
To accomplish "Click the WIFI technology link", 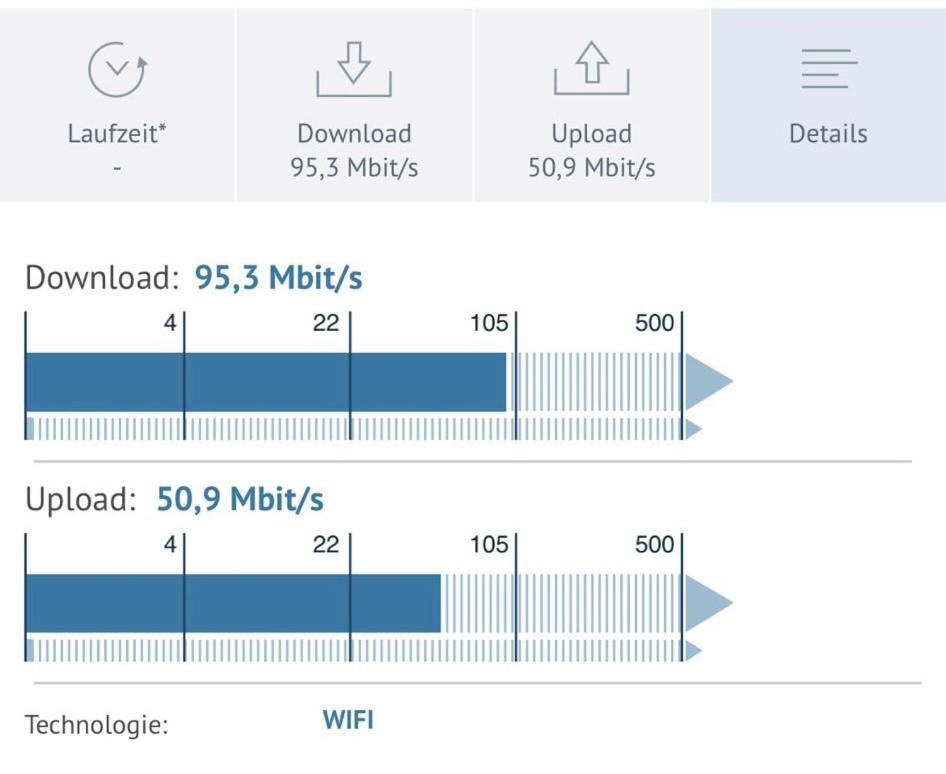I will [x=348, y=720].
